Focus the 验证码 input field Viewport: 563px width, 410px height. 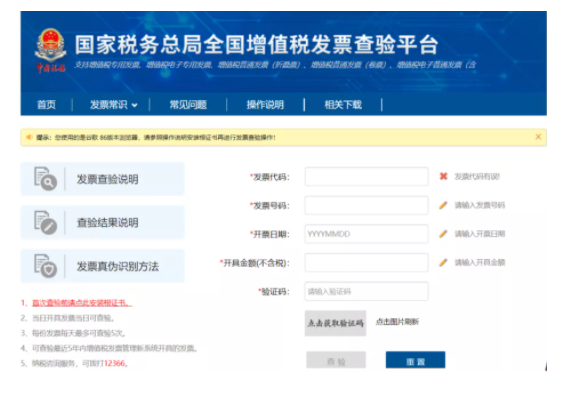click(366, 291)
